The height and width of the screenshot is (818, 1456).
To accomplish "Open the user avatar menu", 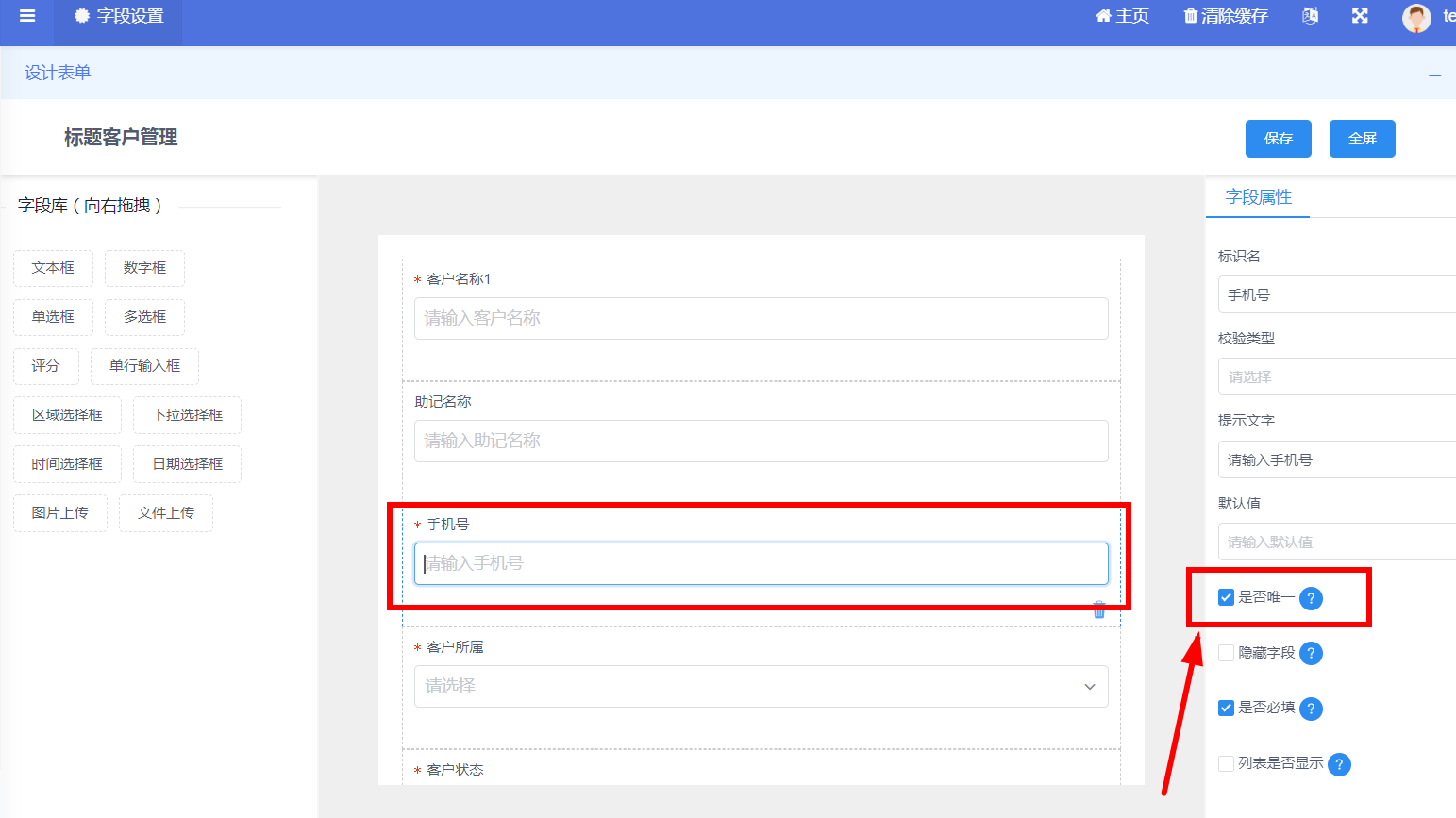I will click(1416, 17).
